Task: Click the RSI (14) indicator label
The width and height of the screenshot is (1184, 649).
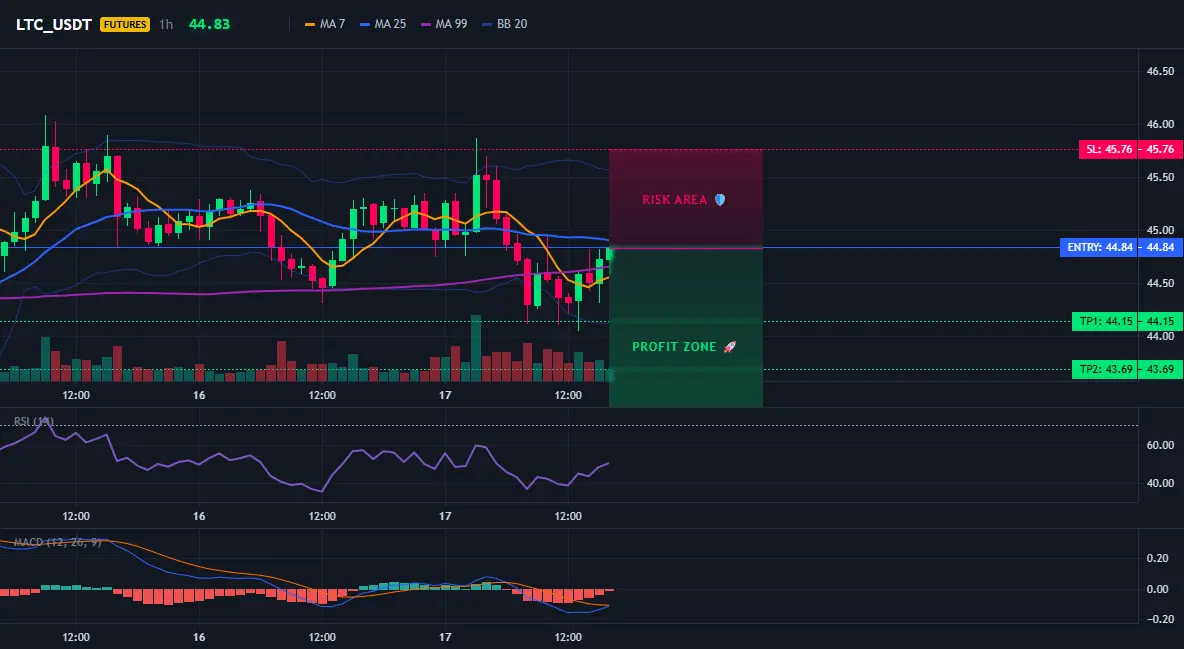Action: [33, 422]
